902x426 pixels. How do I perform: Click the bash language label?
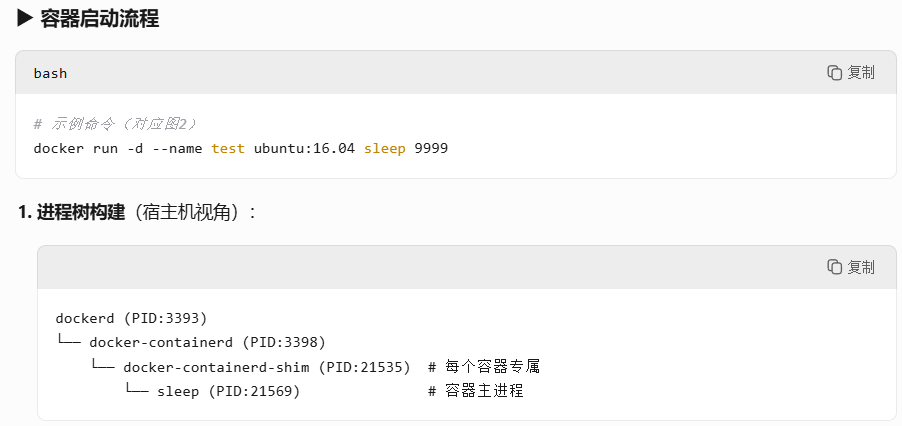(50, 73)
